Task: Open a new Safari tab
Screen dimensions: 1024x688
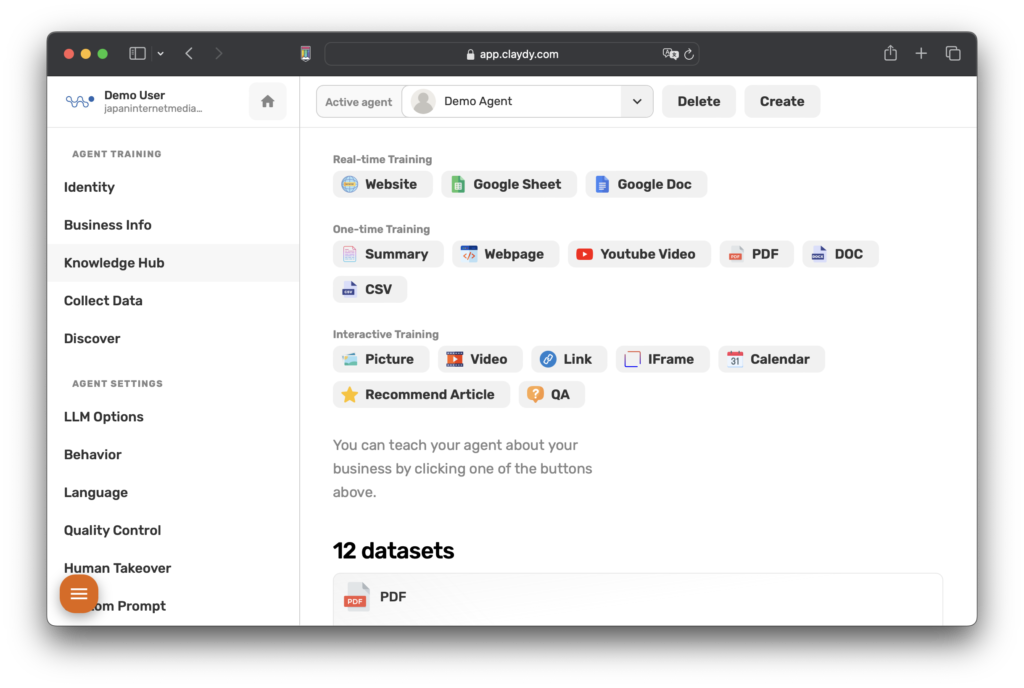Action: 921,54
